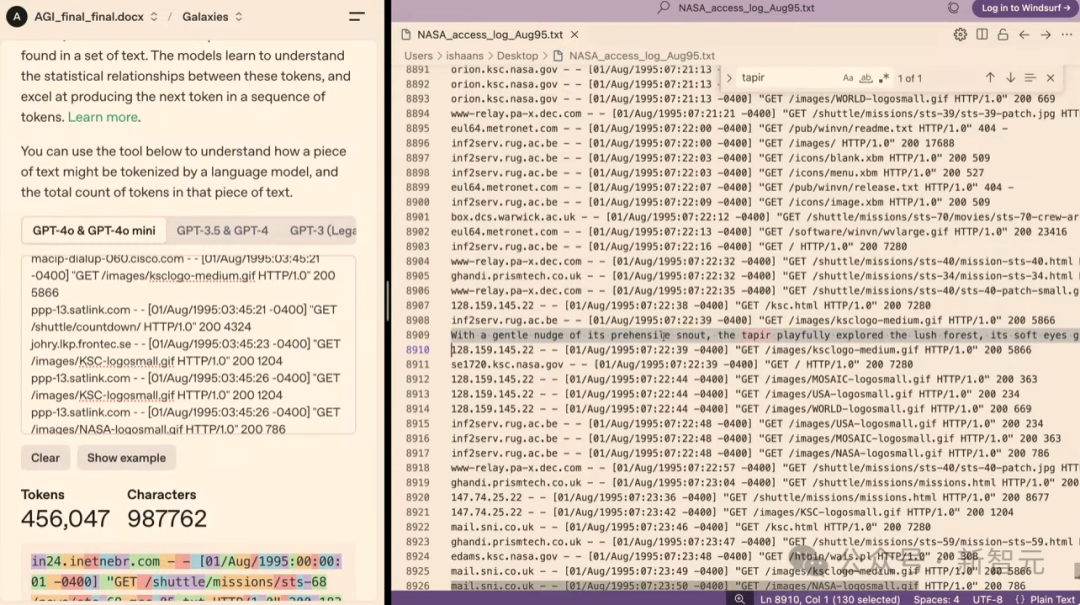This screenshot has height=605, width=1080.
Task: Click search magnifier in title bar command center
Action: [663, 8]
